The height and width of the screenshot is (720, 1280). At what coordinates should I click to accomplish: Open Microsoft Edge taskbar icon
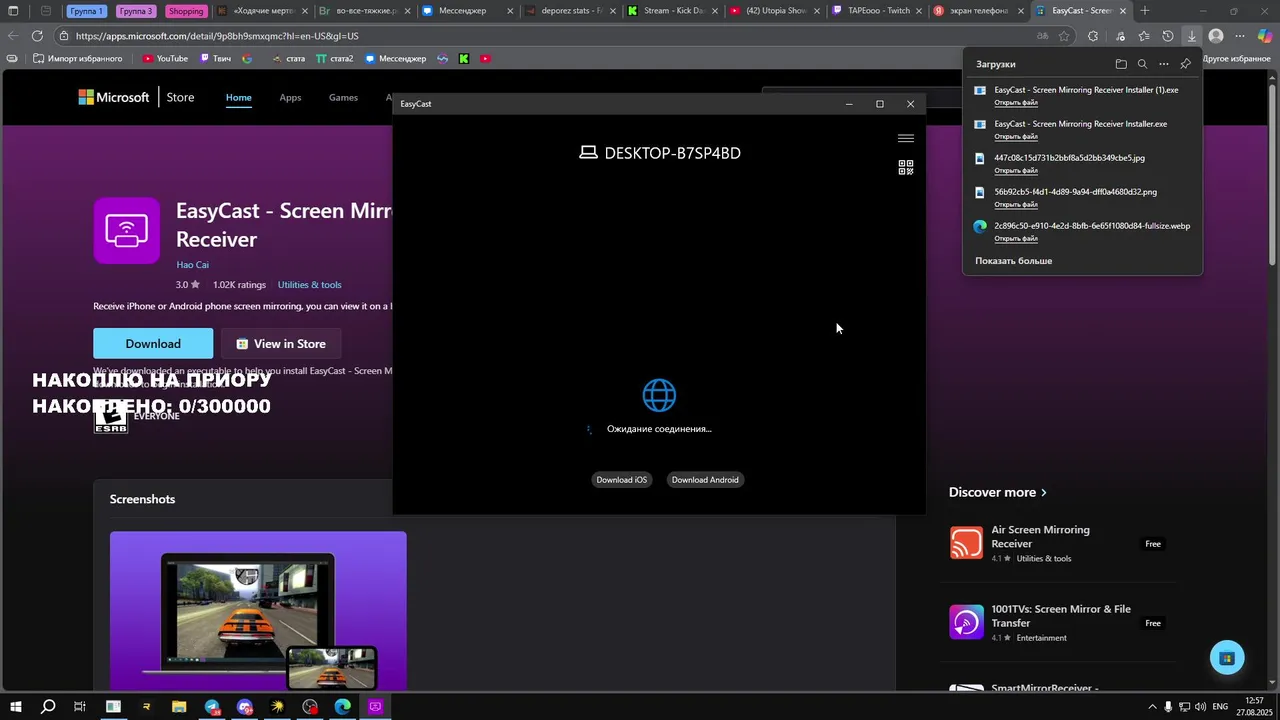pyautogui.click(x=343, y=707)
